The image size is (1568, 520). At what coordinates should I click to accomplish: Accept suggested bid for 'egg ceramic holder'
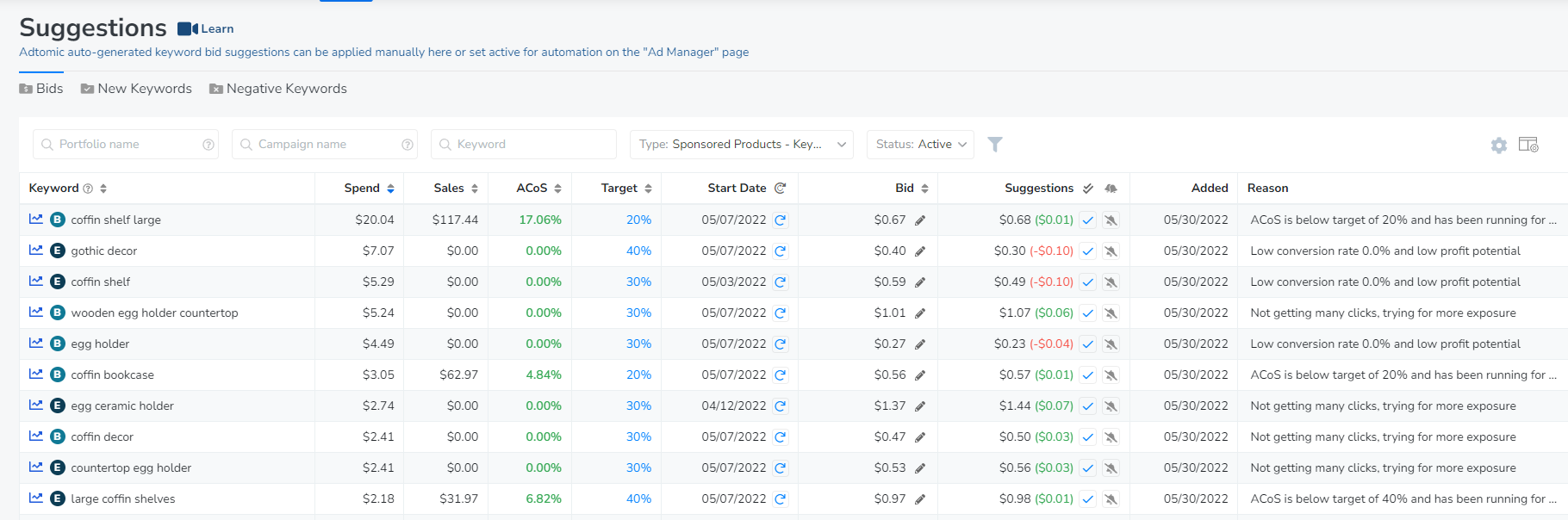pyautogui.click(x=1088, y=406)
